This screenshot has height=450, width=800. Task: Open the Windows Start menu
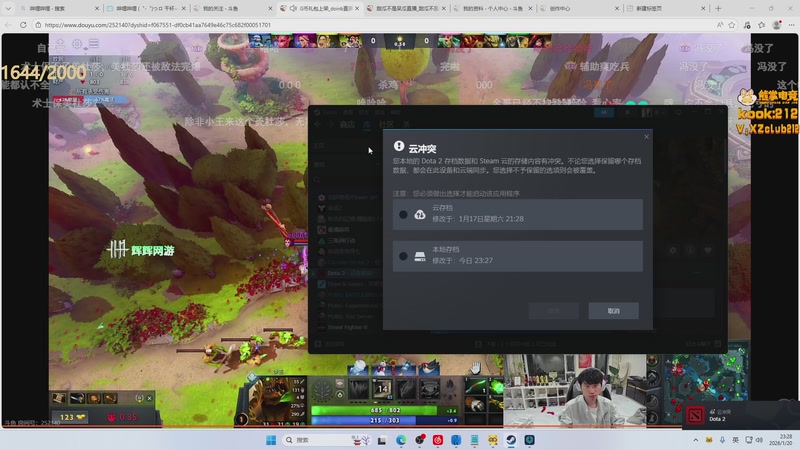pyautogui.click(x=271, y=440)
